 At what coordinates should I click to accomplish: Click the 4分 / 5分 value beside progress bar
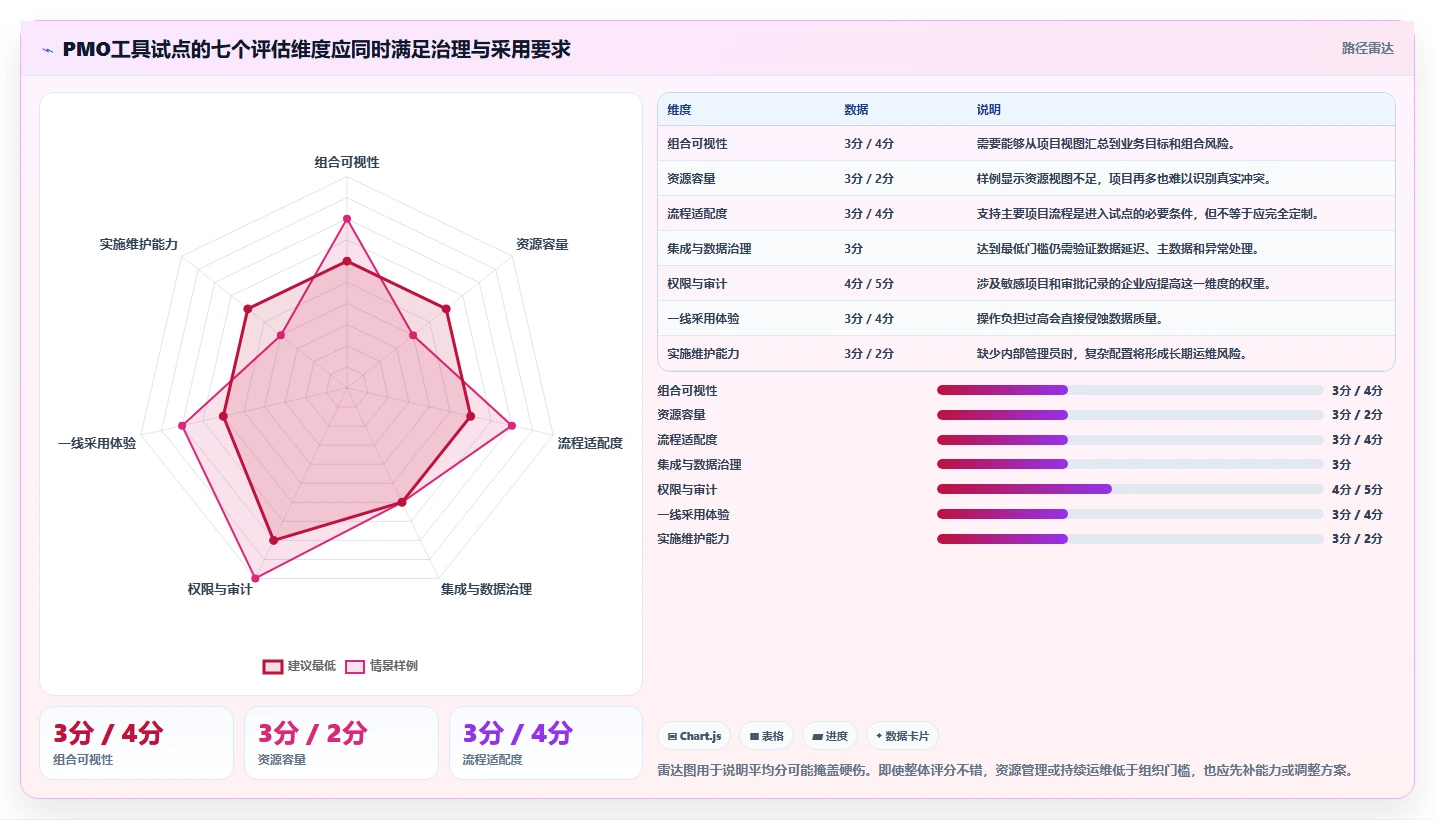pyautogui.click(x=1357, y=490)
